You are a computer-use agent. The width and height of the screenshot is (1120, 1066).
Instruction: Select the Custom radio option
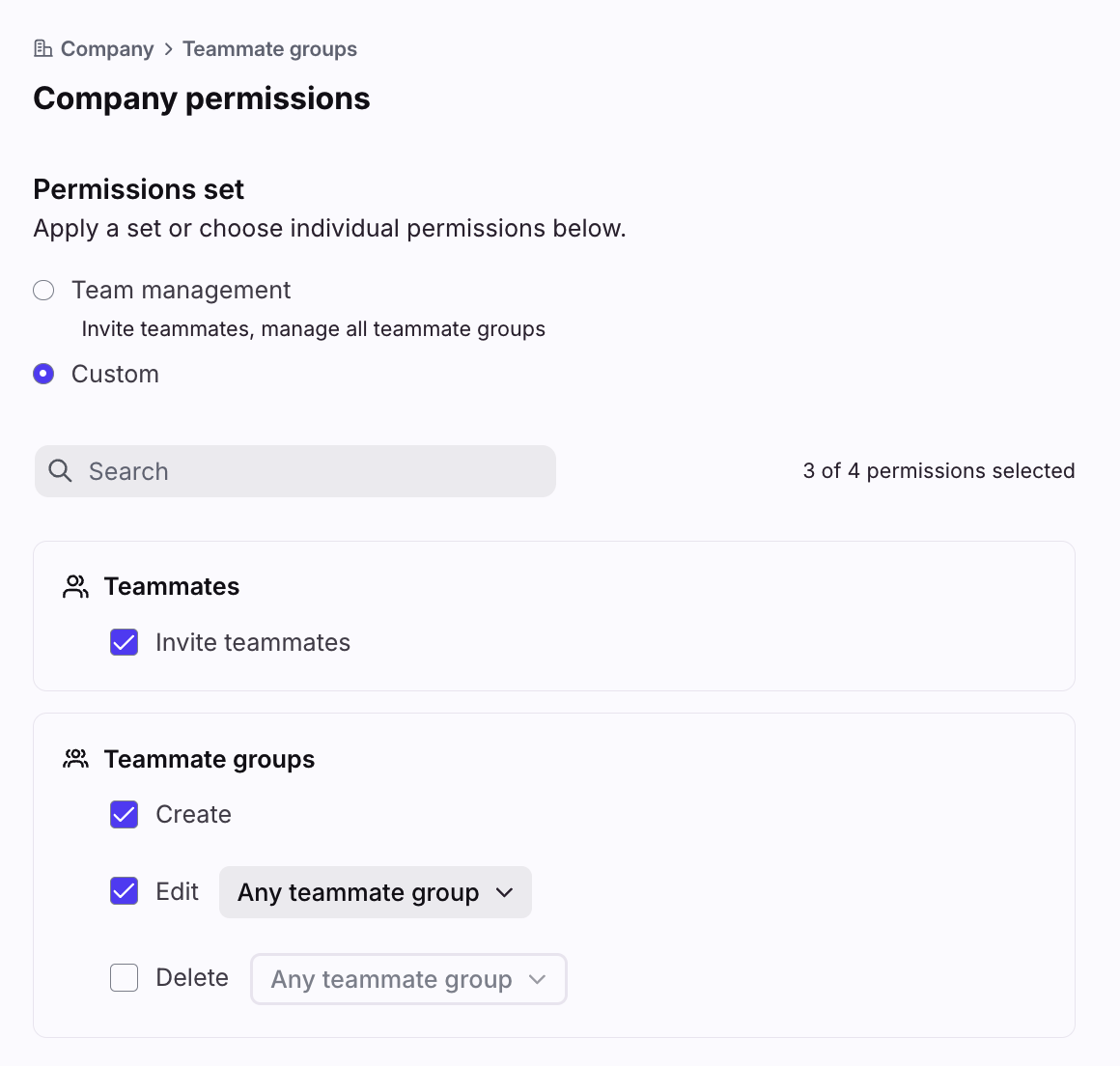click(x=43, y=374)
